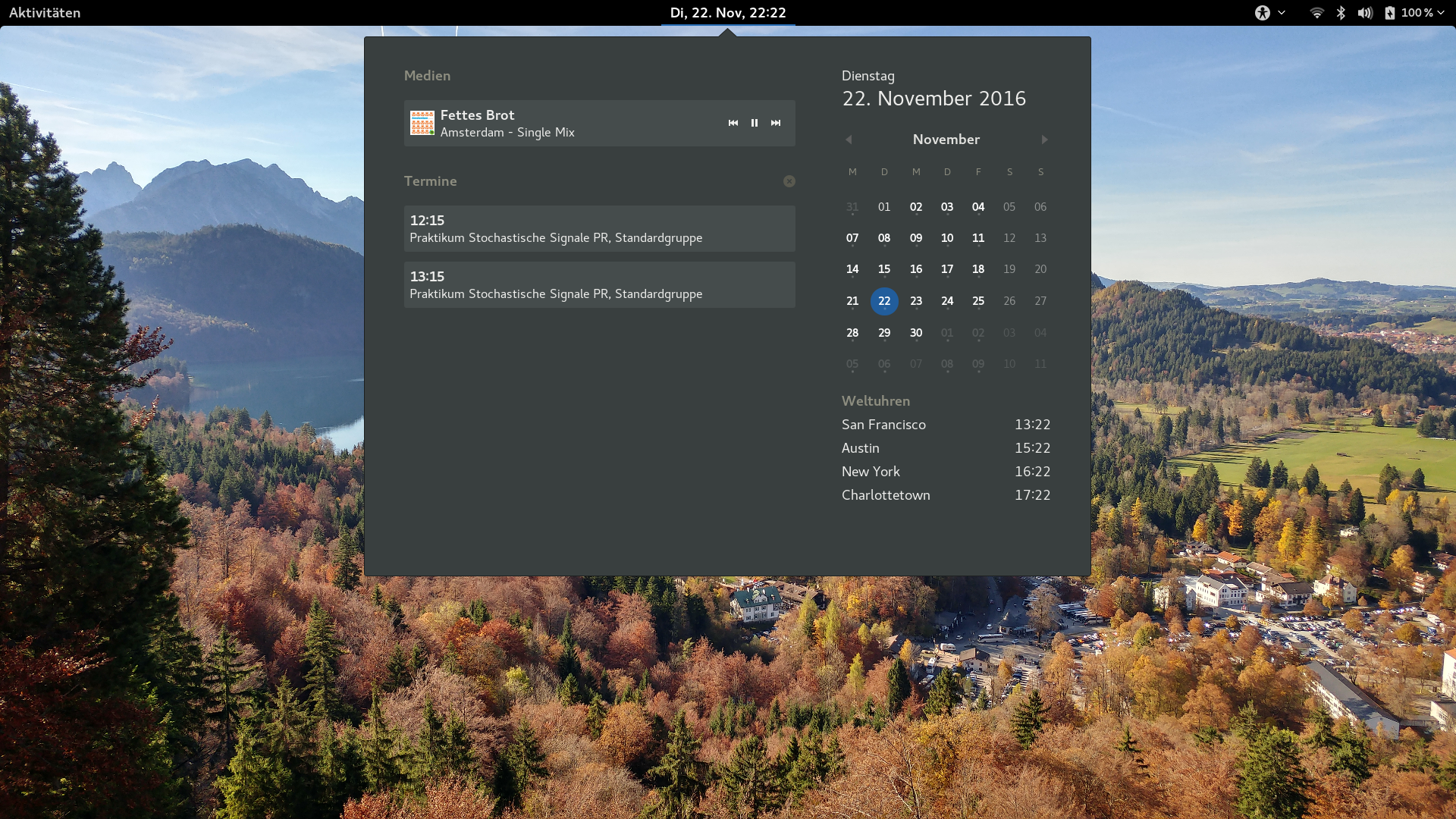The height and width of the screenshot is (819, 1456).
Task: Skip to previous track in media player
Action: point(733,123)
